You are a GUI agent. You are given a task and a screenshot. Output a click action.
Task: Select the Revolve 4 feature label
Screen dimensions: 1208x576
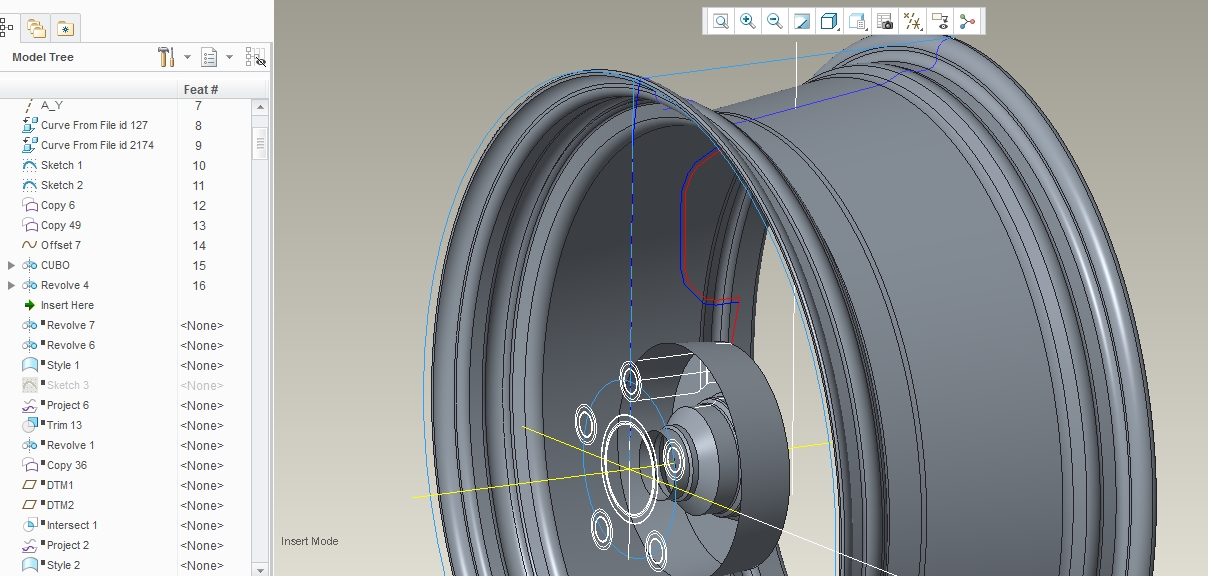[64, 285]
